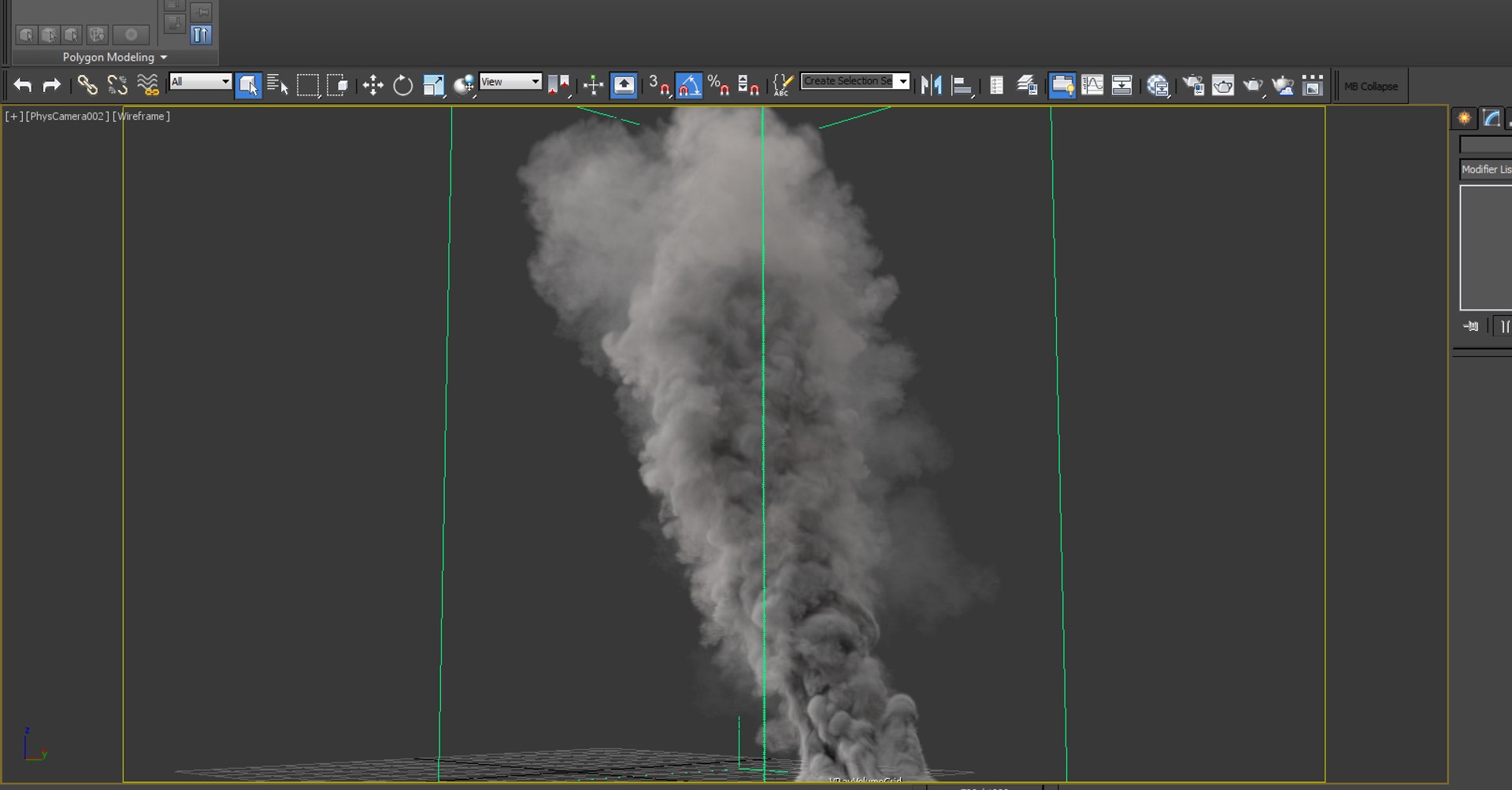Click the Undo arrow
This screenshot has width=1512, height=790.
tap(23, 85)
